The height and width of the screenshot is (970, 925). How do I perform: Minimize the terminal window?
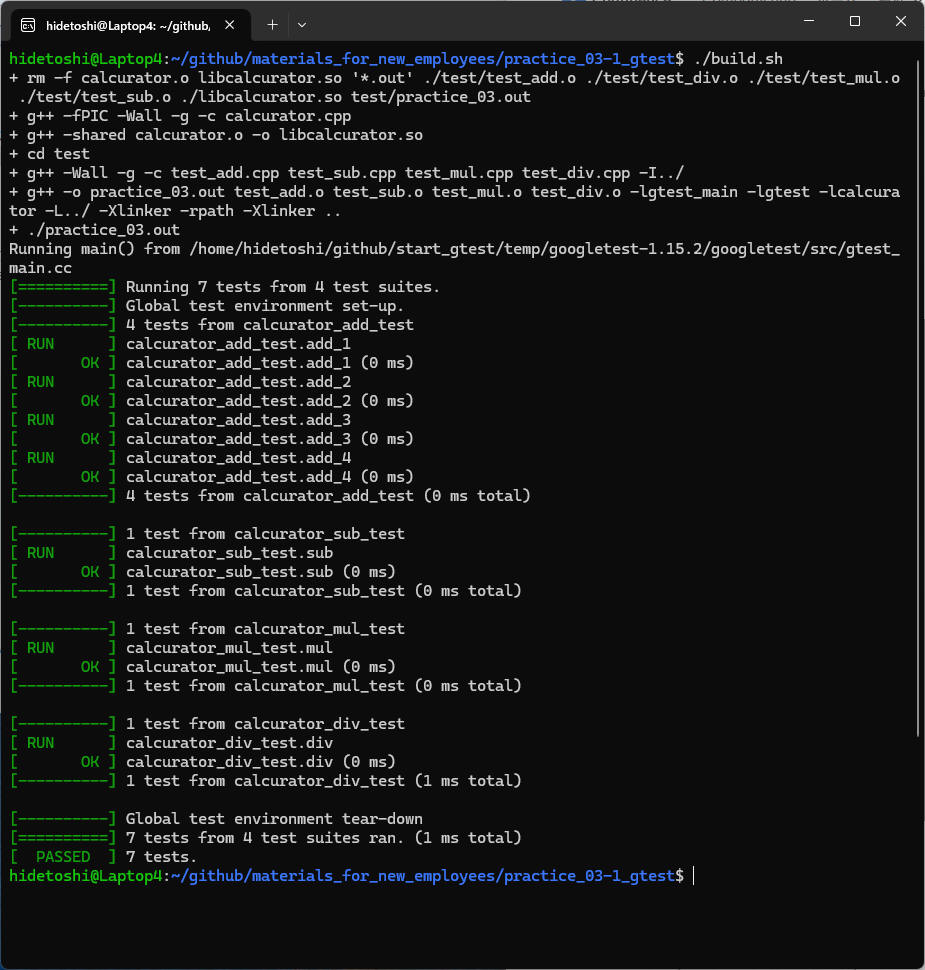tap(810, 22)
